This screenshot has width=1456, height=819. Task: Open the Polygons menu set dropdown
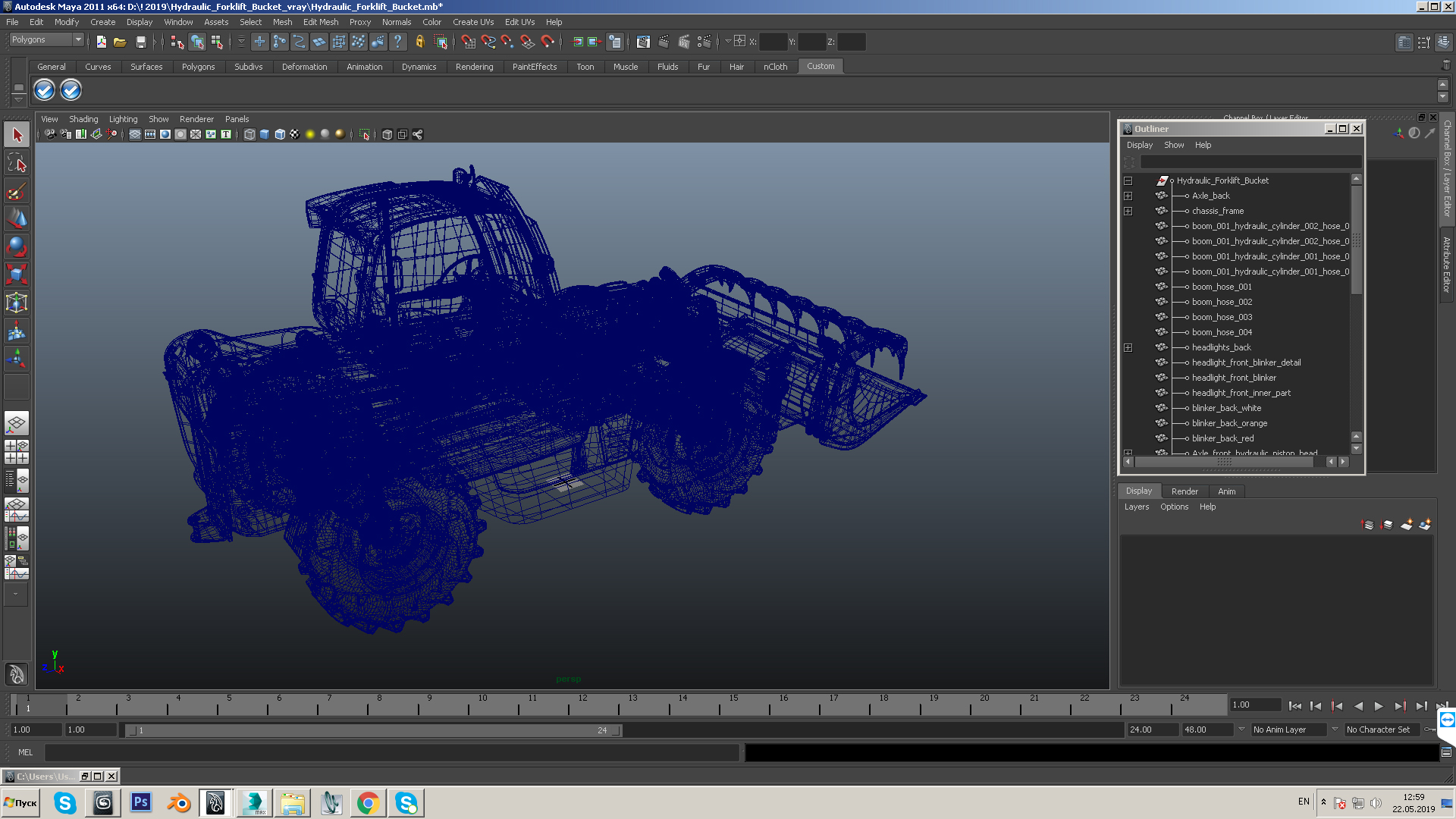[x=77, y=39]
